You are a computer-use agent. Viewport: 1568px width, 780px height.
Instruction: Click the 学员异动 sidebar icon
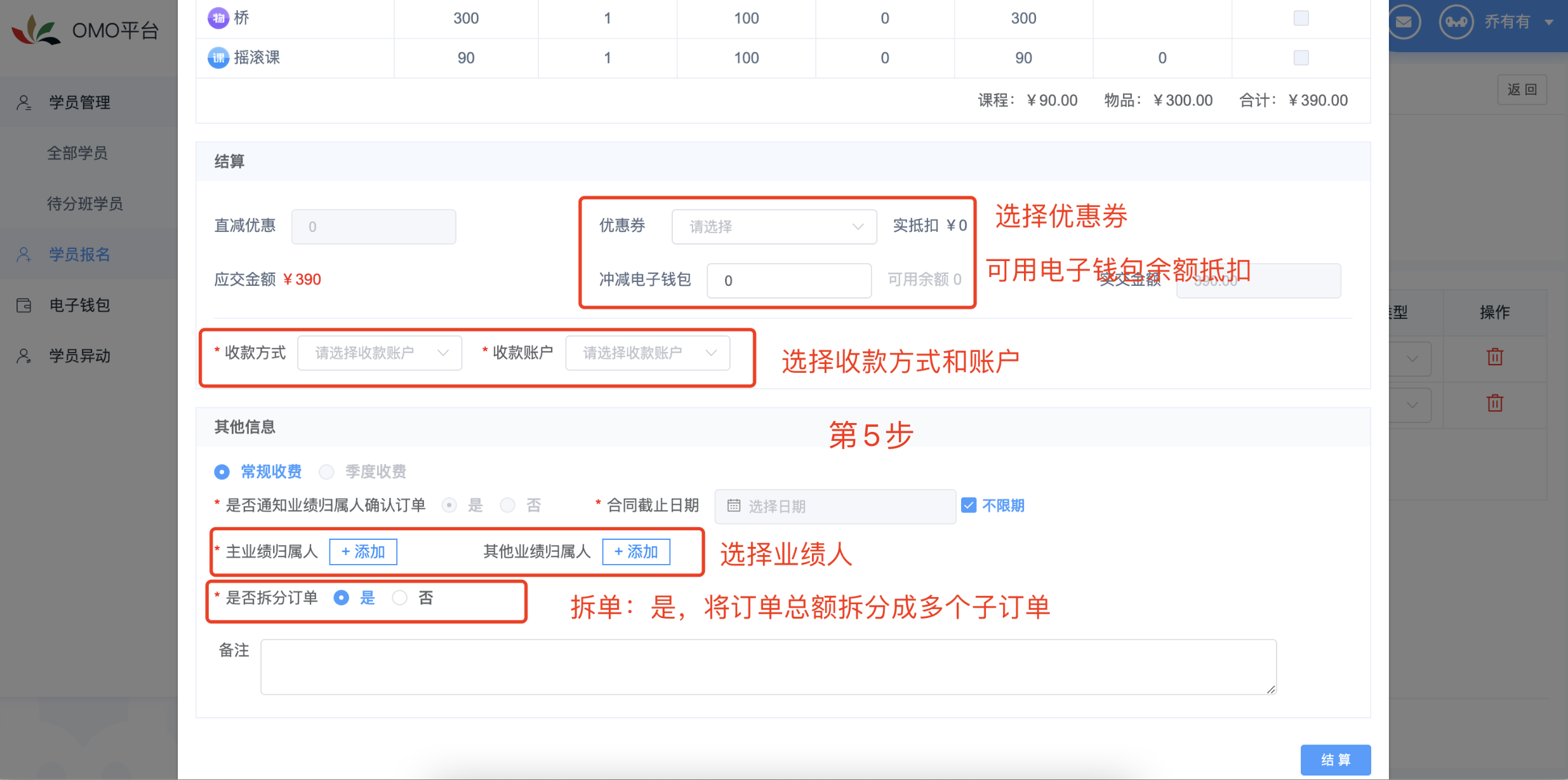point(24,356)
